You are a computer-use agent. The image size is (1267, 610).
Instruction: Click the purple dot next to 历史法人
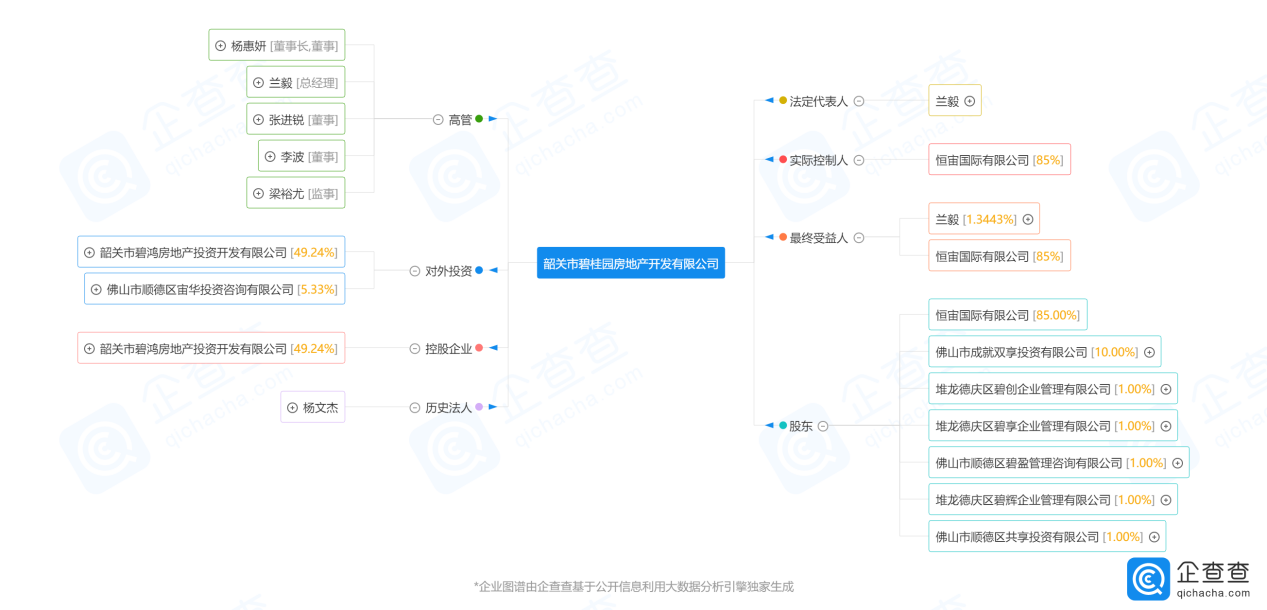click(x=479, y=407)
